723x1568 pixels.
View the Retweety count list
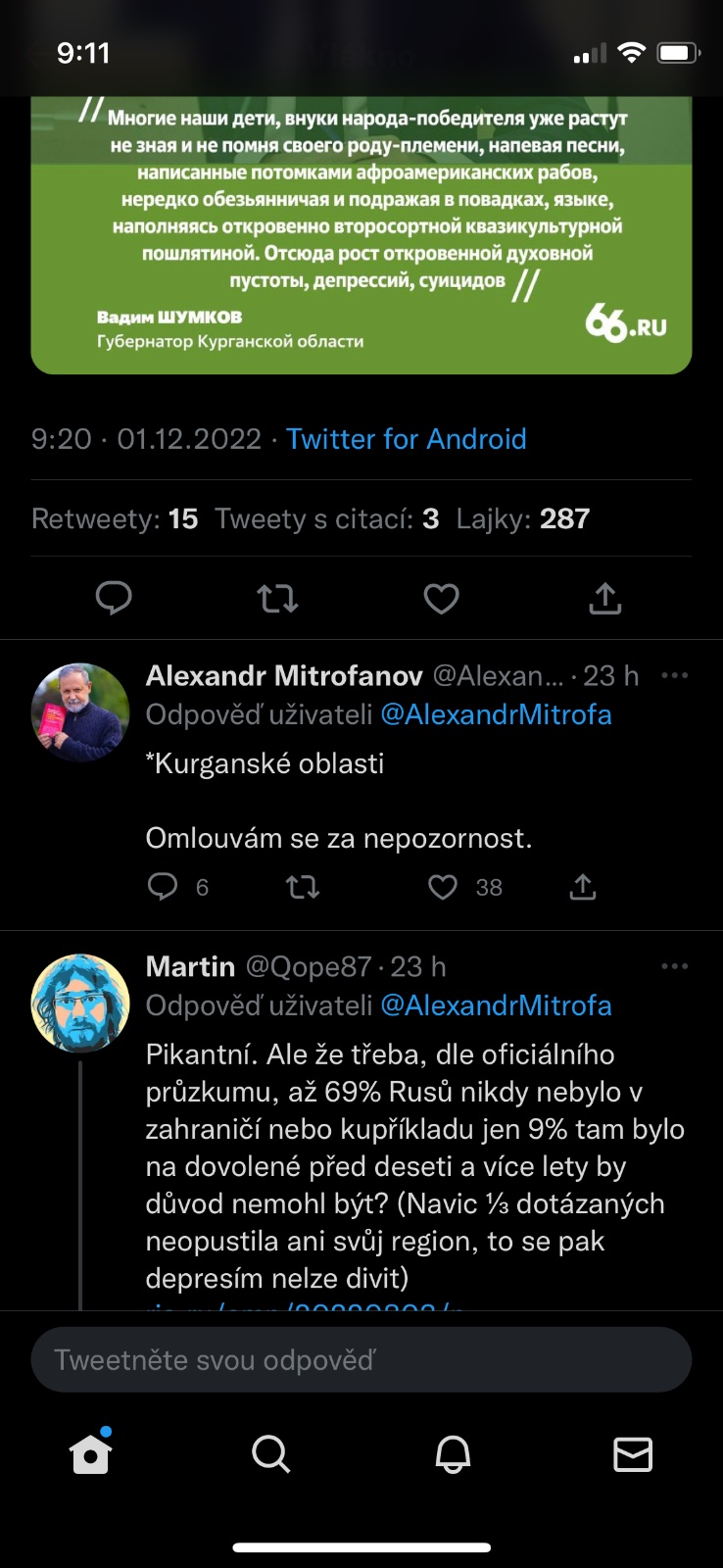[x=115, y=518]
